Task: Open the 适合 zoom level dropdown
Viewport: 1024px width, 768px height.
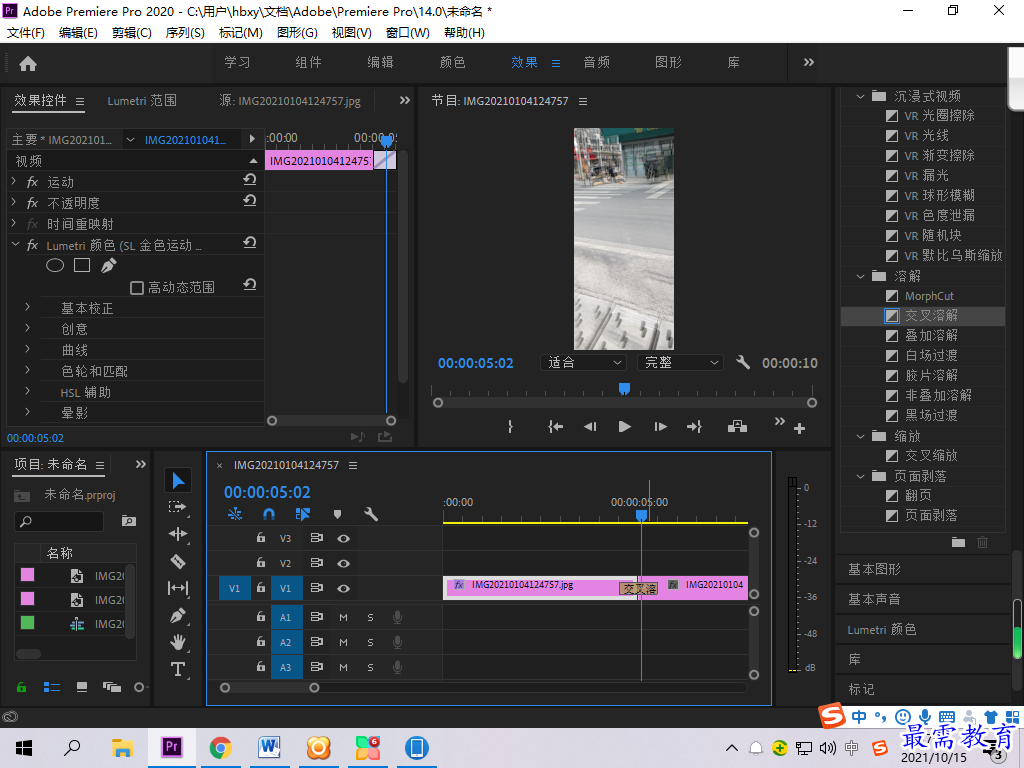Action: (583, 362)
